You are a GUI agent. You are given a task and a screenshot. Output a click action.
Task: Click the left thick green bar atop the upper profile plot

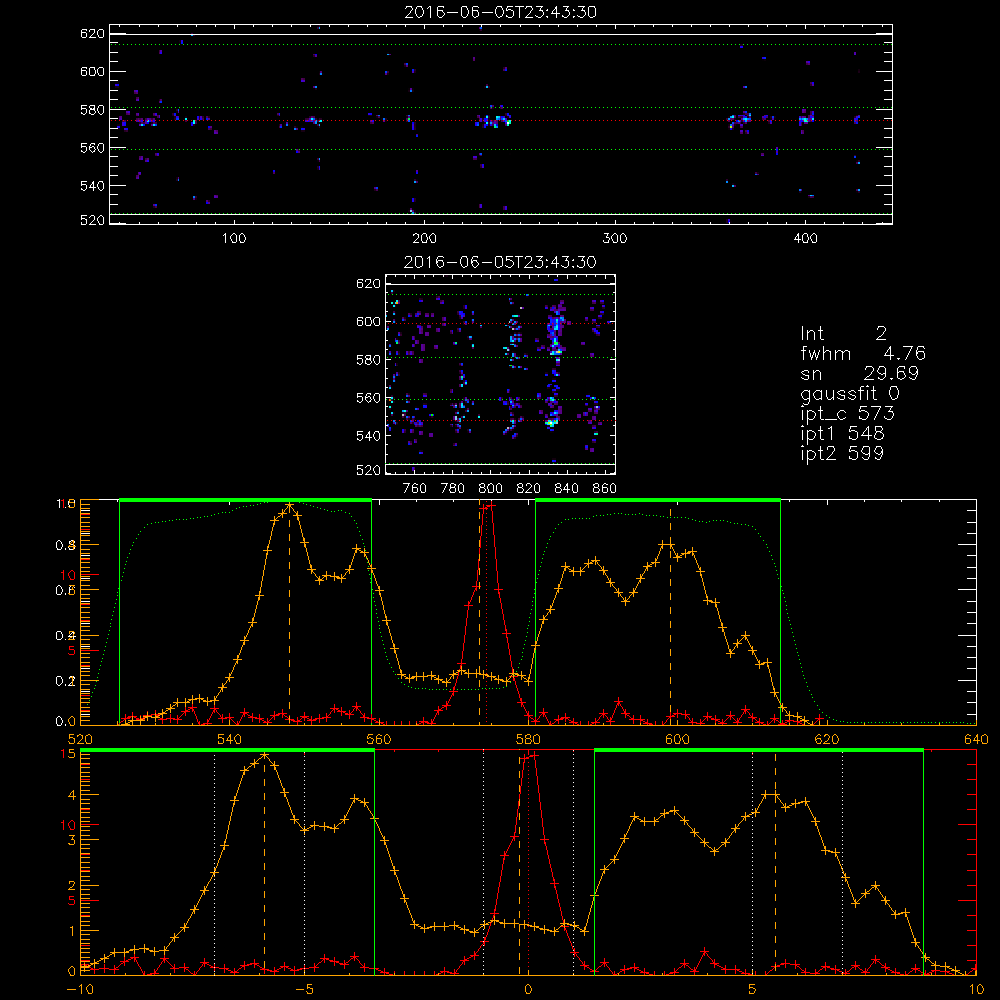pos(246,500)
